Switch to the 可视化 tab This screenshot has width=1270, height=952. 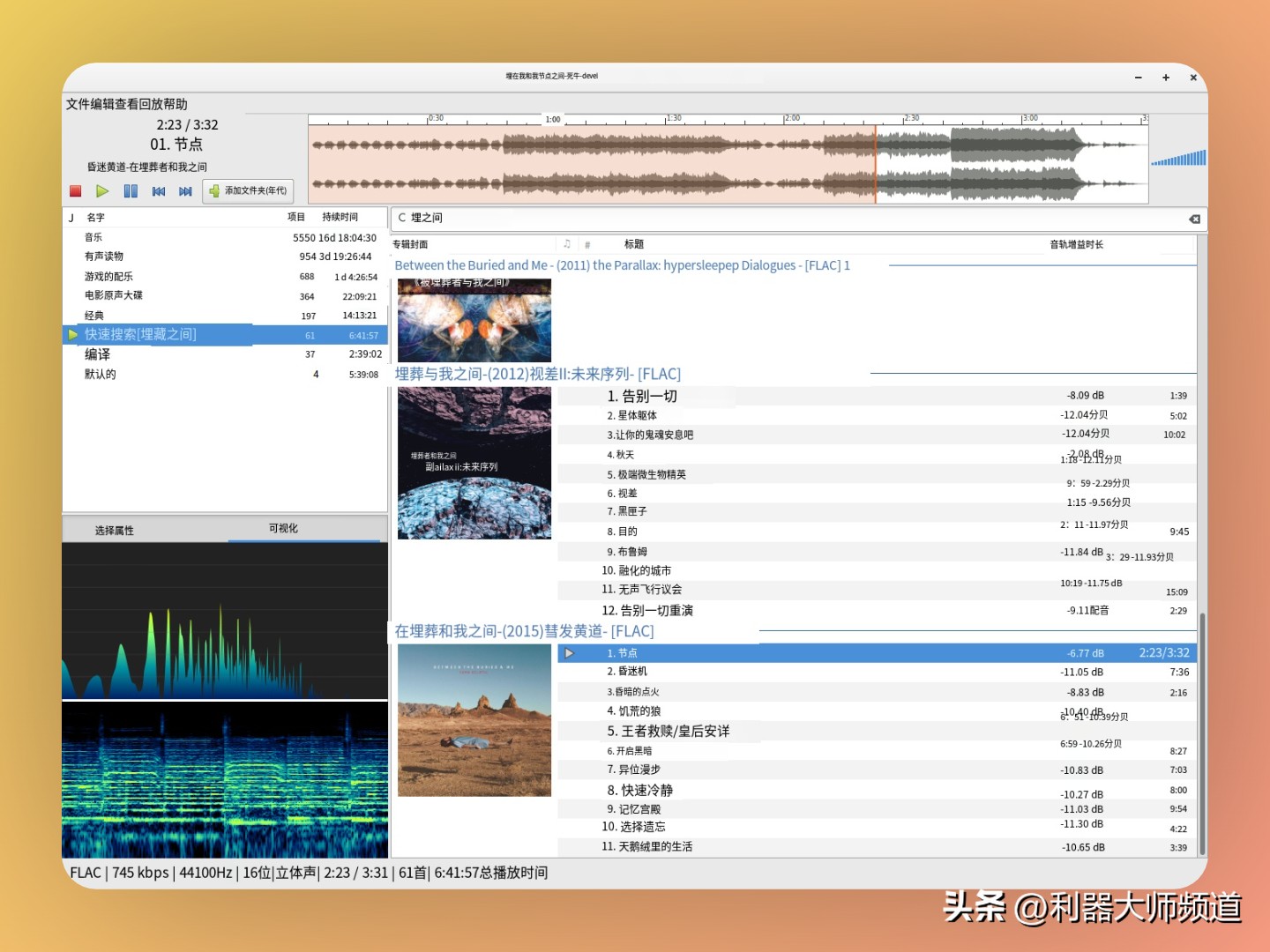(x=283, y=529)
